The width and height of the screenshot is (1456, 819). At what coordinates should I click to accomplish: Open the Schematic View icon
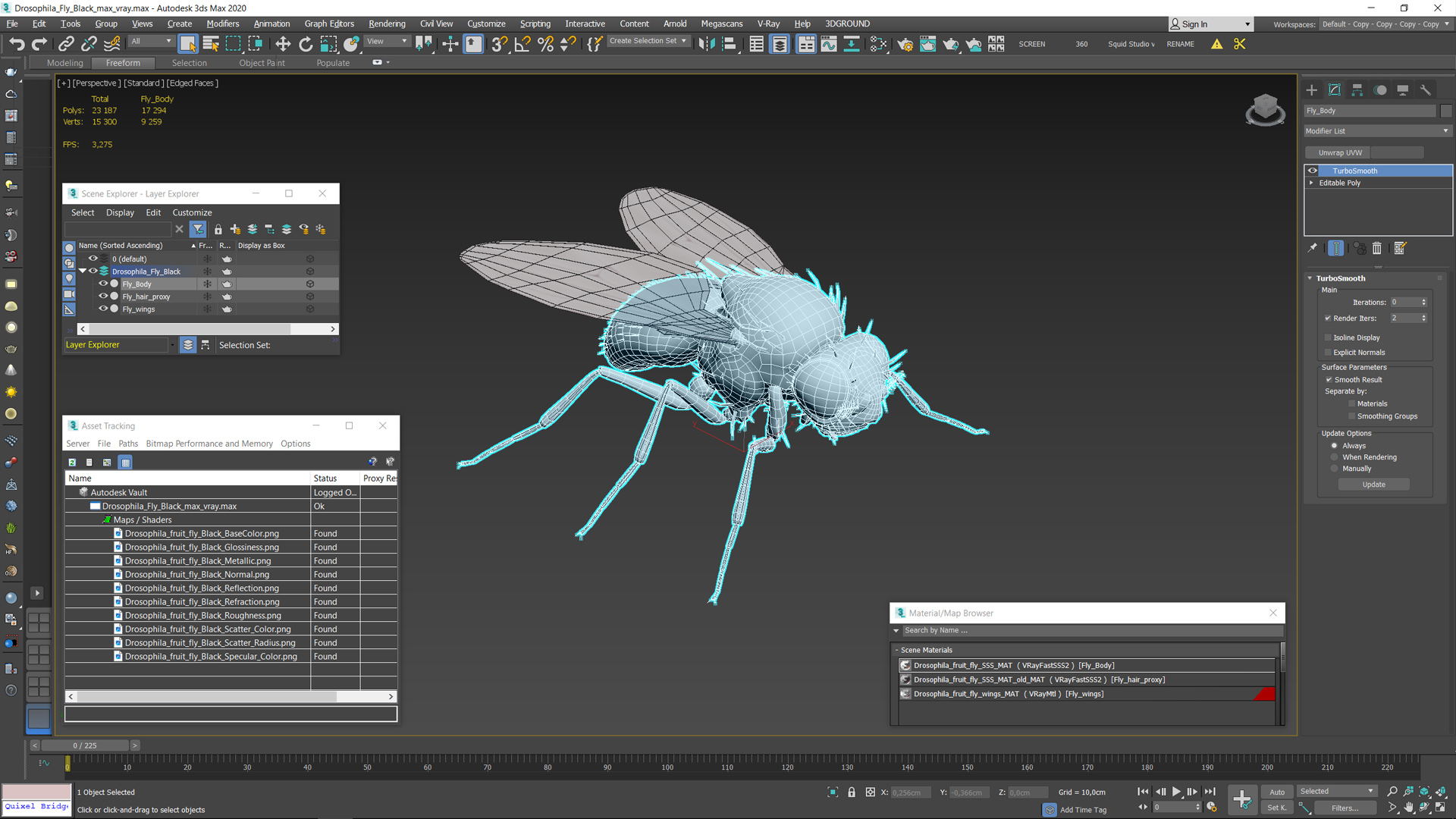pyautogui.click(x=852, y=44)
